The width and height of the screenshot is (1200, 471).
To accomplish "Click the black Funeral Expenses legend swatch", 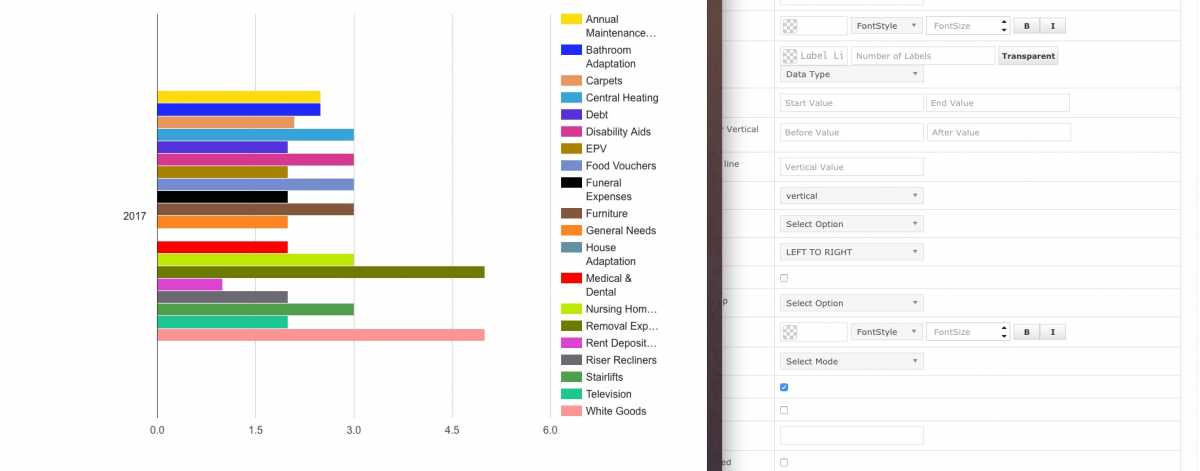I will pyautogui.click(x=571, y=183).
